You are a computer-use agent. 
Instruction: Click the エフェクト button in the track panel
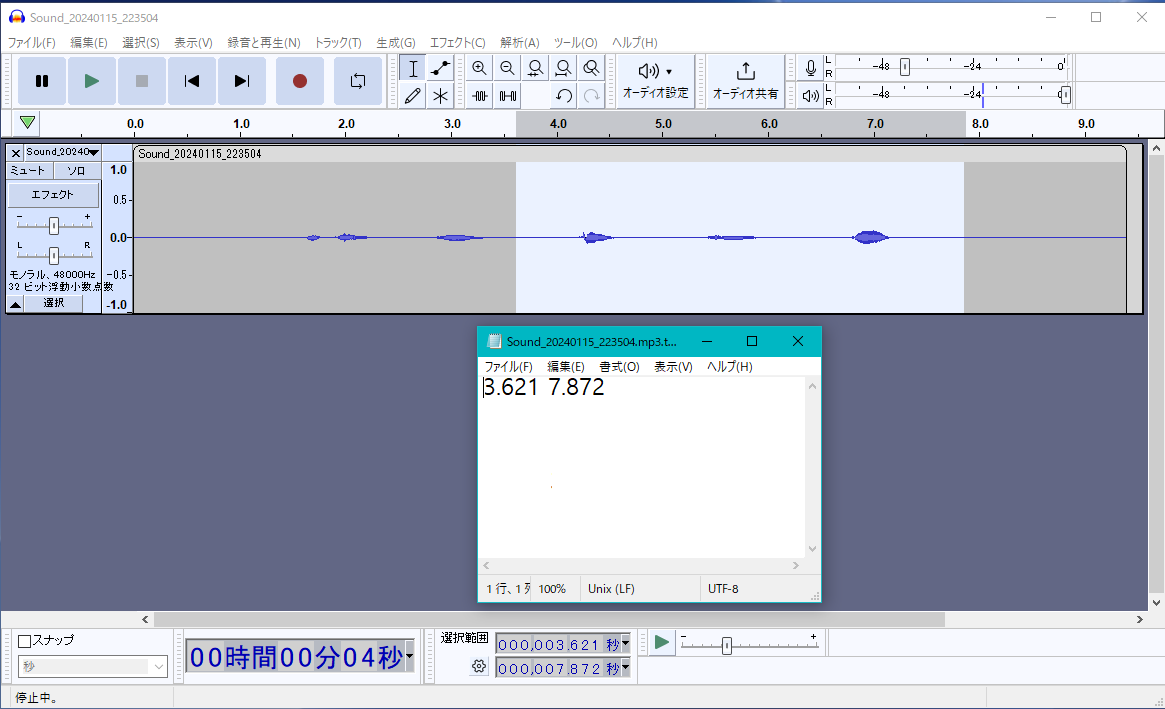(x=54, y=195)
